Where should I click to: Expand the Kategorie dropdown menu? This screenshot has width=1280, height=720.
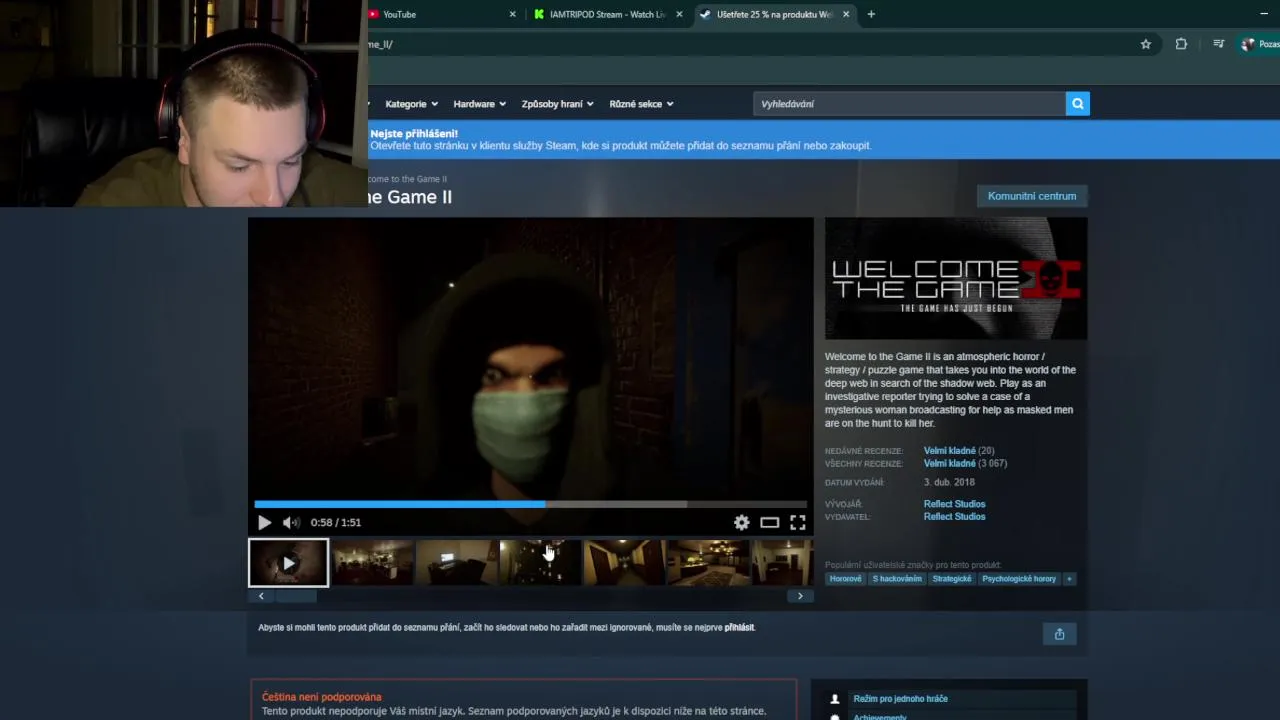click(x=411, y=104)
